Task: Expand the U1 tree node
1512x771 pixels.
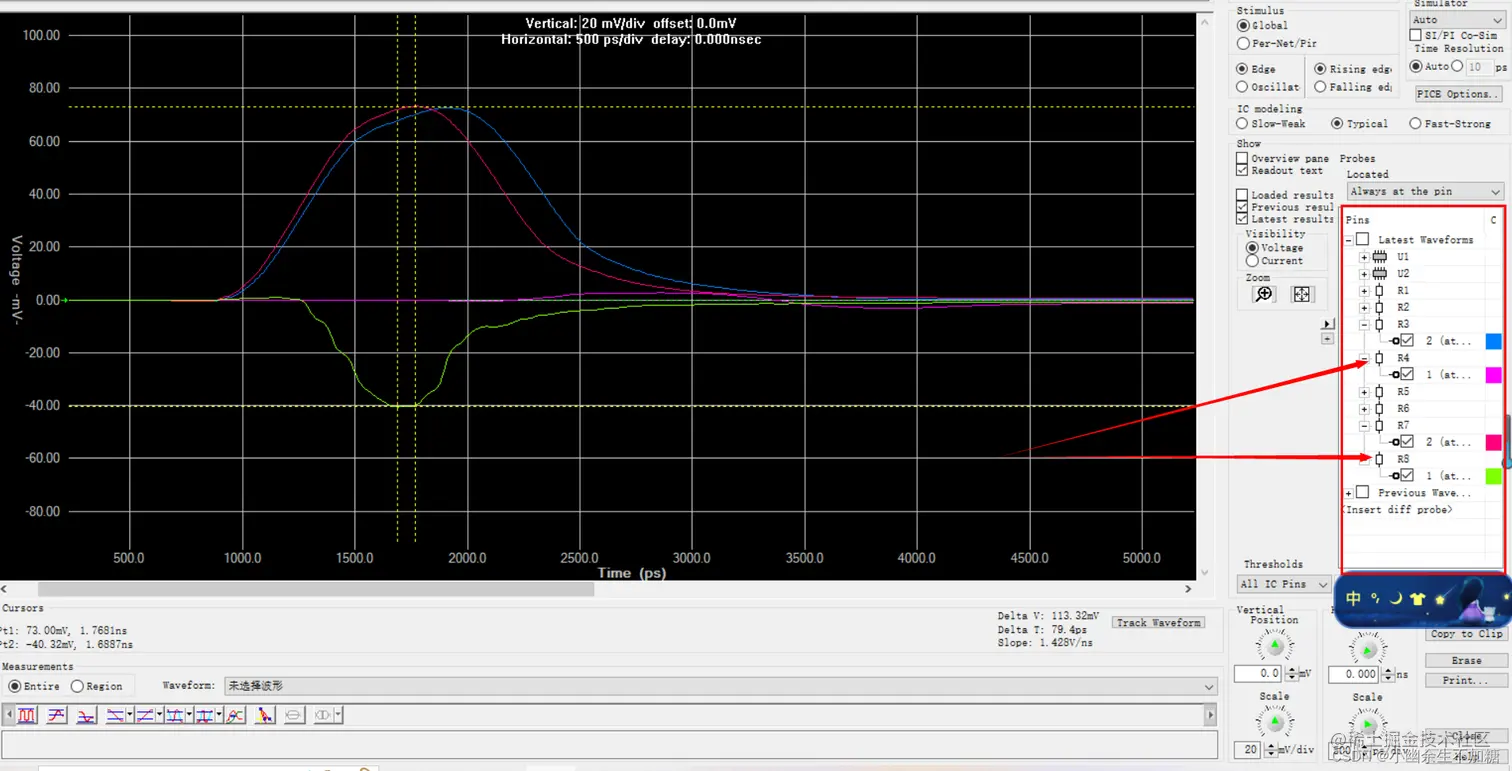Action: pyautogui.click(x=1364, y=257)
